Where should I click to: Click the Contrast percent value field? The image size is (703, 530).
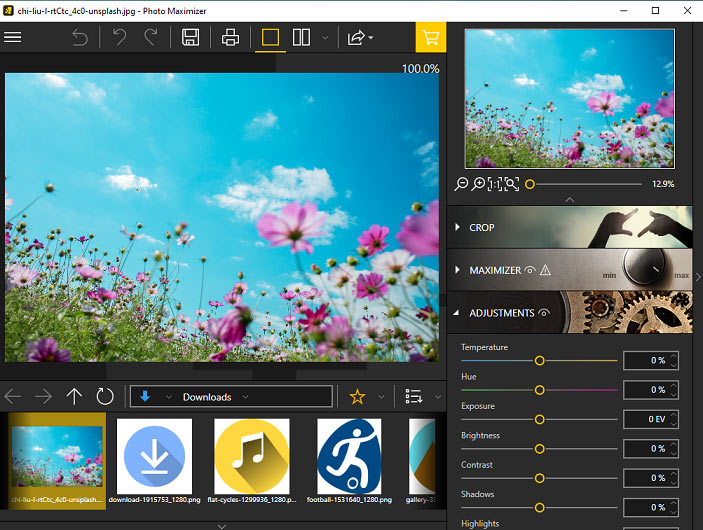tap(651, 478)
